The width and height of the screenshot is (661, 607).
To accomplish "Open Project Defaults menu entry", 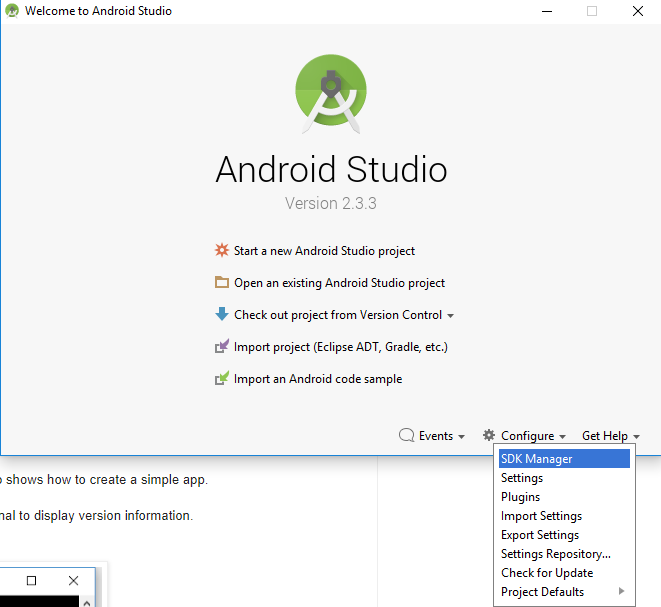I will (564, 591).
